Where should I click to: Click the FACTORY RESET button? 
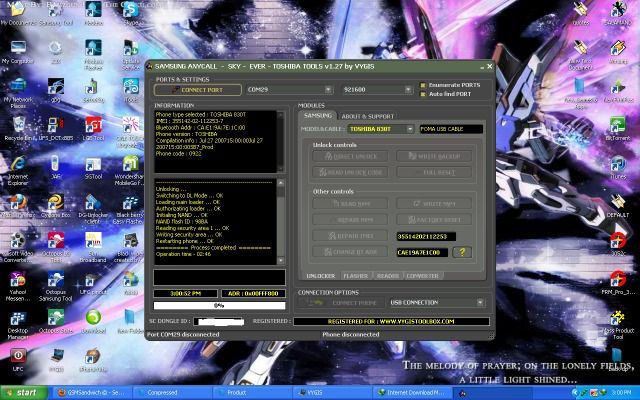(x=434, y=220)
